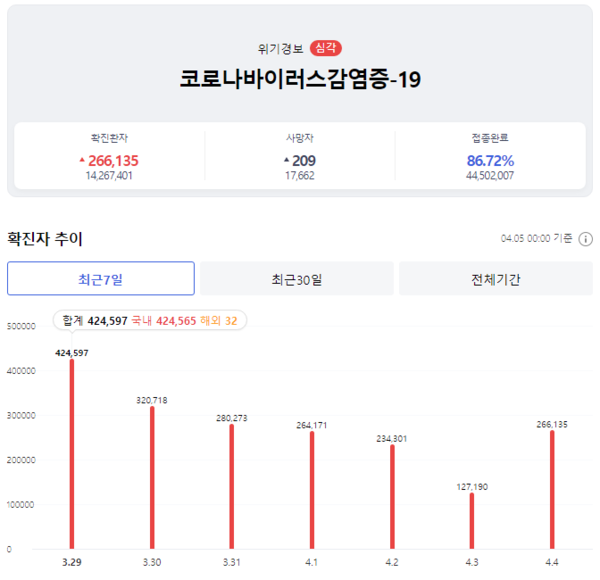
Task: Select the 4.4 bar in chart
Action: pyautogui.click(x=552, y=490)
